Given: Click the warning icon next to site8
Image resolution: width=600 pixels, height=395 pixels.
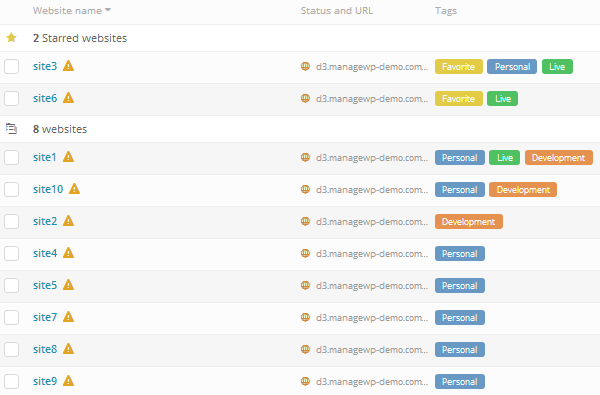Looking at the screenshot, I should click(x=68, y=349).
